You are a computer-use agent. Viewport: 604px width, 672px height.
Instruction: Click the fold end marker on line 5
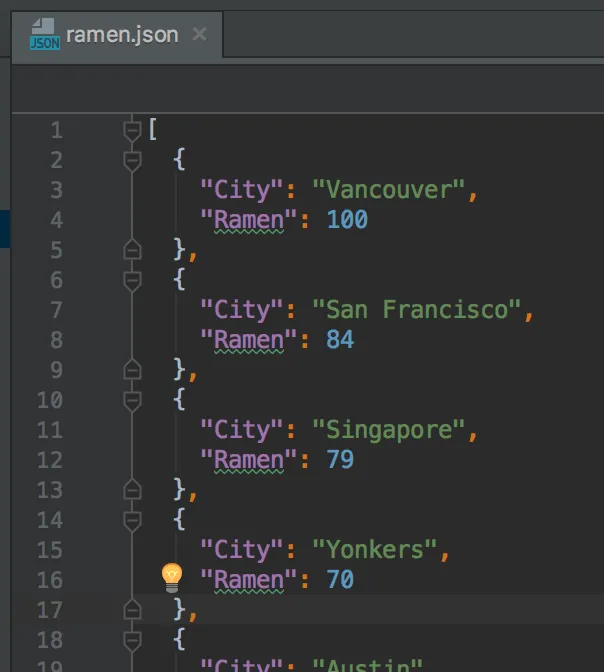[132, 249]
